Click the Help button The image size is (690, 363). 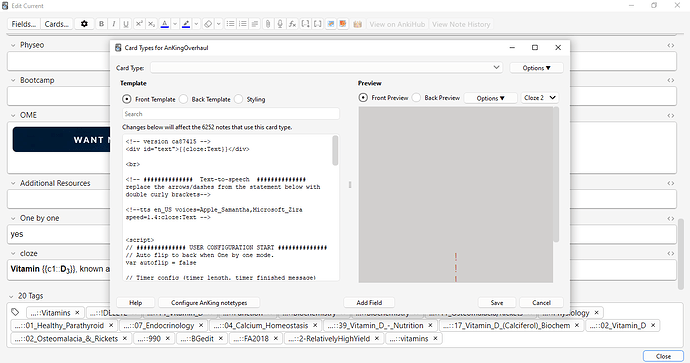(x=136, y=303)
